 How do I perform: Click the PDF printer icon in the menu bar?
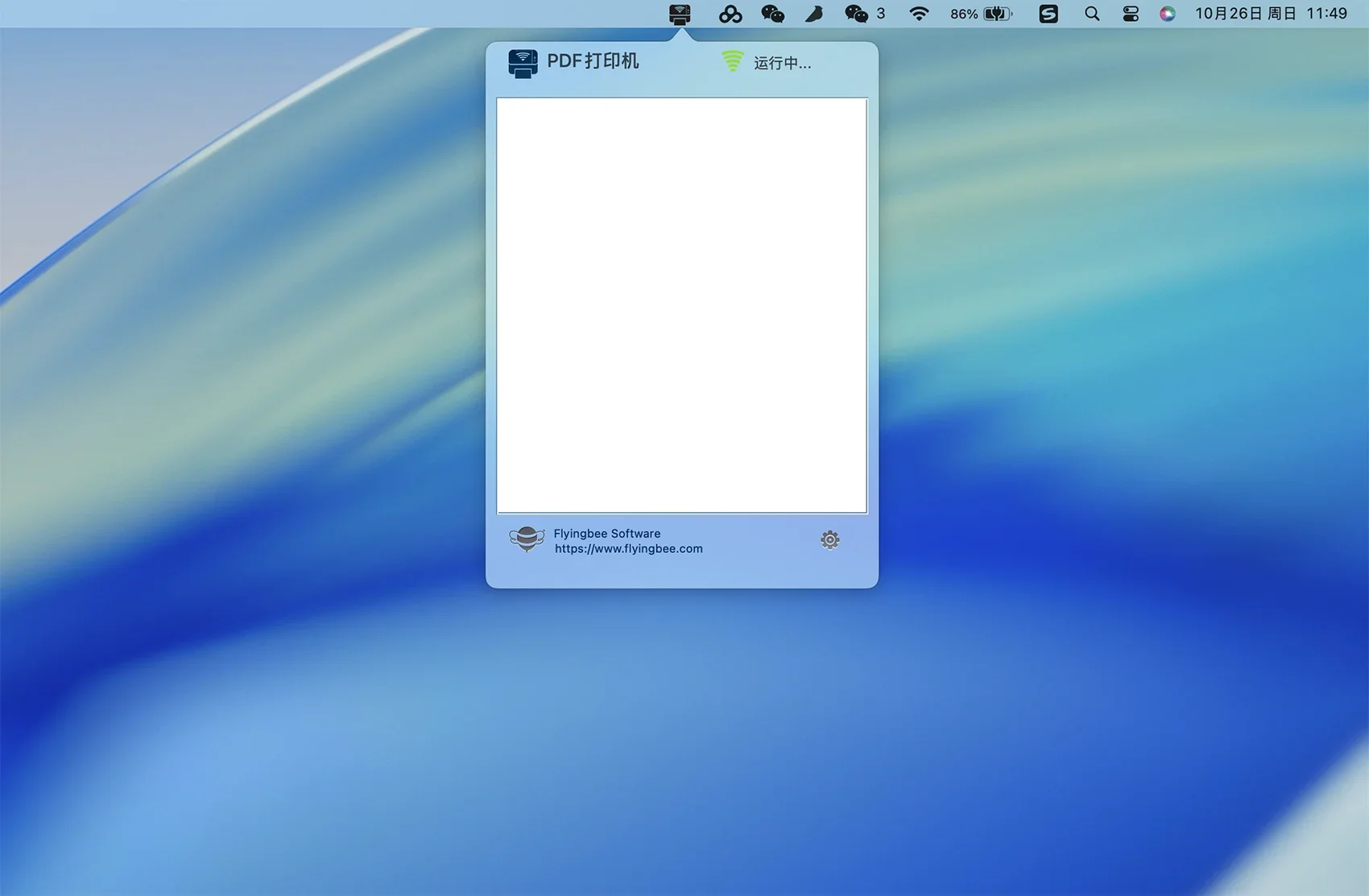pos(680,14)
